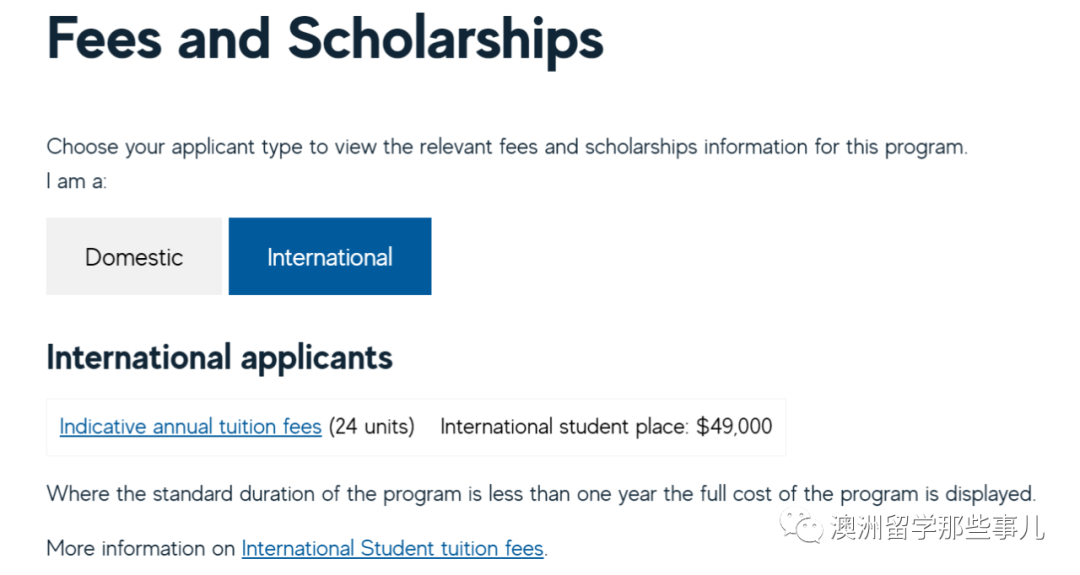Click the $49,000 tuition amount

pyautogui.click(x=734, y=427)
